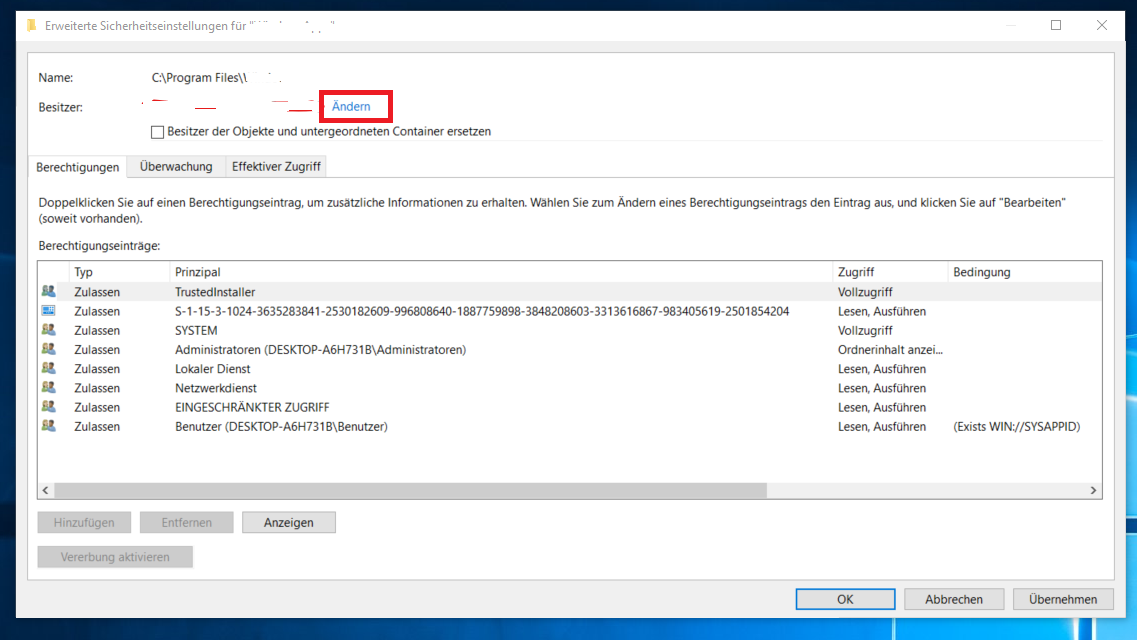This screenshot has height=640, width=1137.
Task: Open the Effektiver Zugriff tab
Action: pyautogui.click(x=276, y=166)
